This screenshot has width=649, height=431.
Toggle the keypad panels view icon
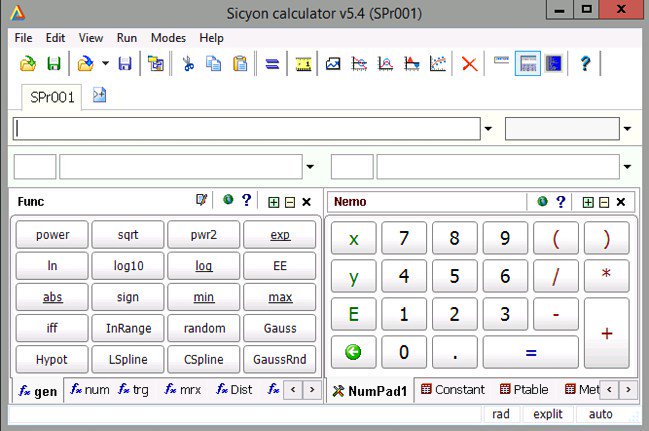pos(528,63)
